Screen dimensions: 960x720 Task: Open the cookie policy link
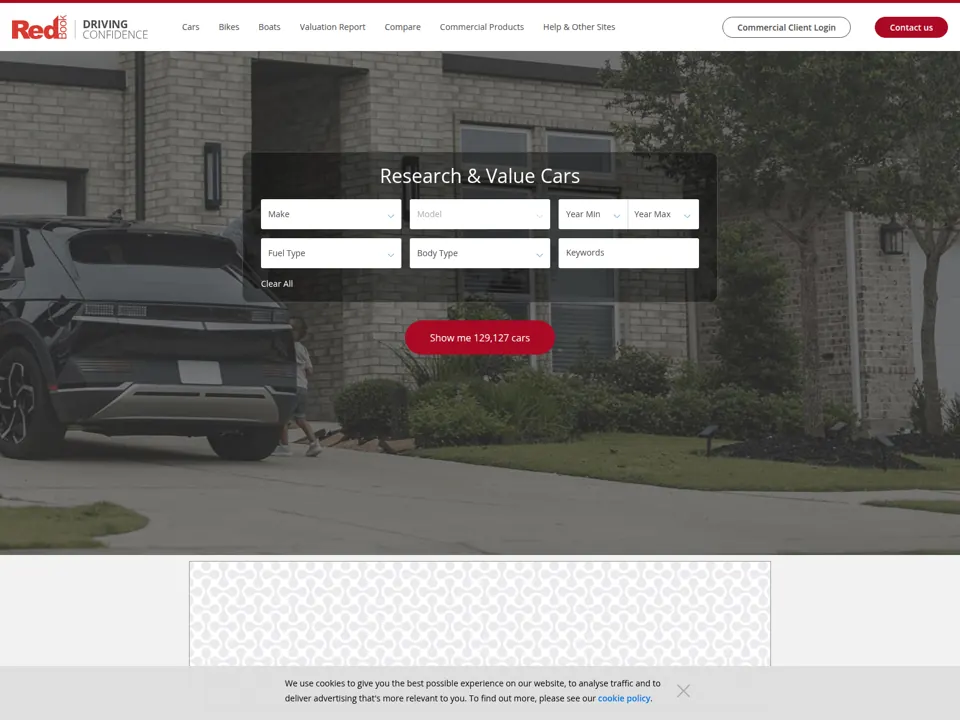point(624,699)
